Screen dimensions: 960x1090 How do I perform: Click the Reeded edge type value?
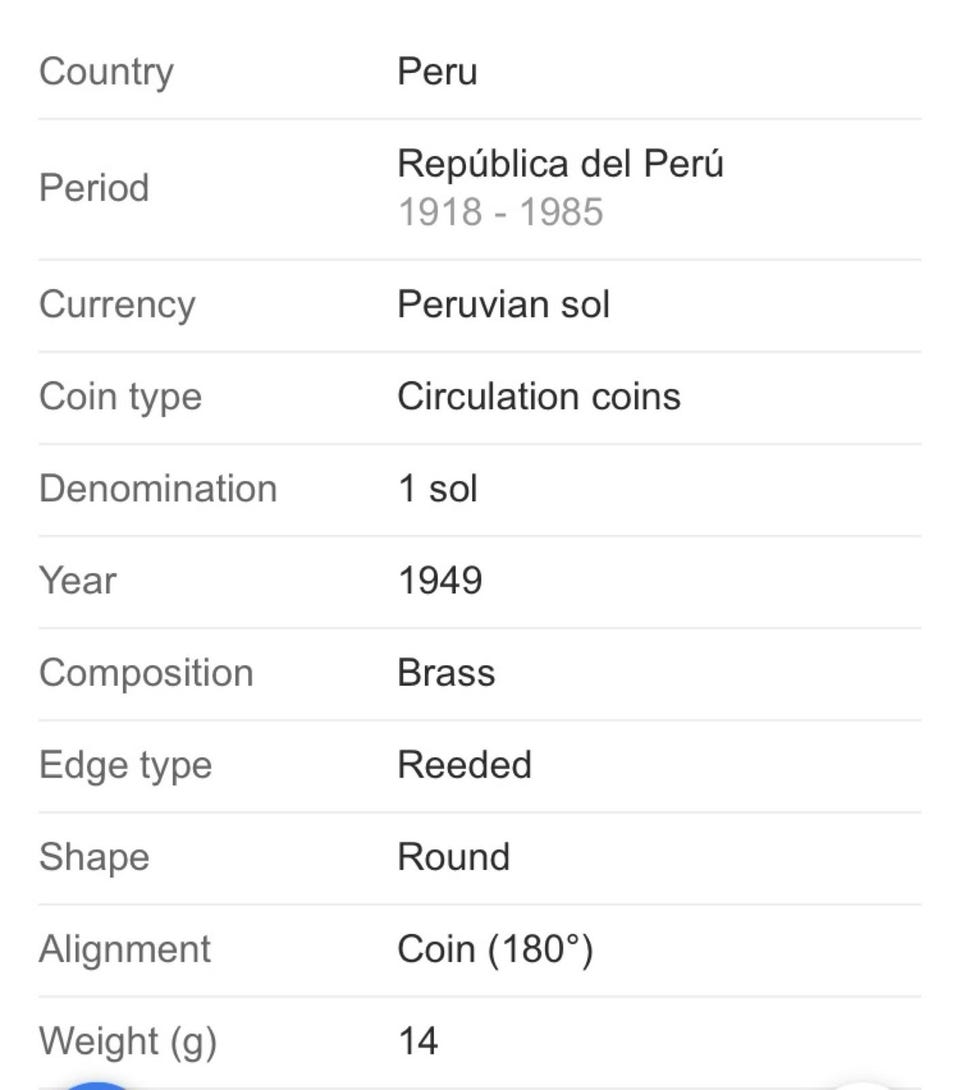pos(464,765)
